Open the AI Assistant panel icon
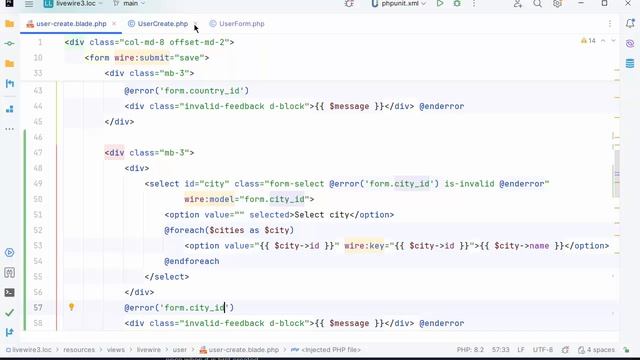Screen dimensions: 640x360 coord(630,43)
